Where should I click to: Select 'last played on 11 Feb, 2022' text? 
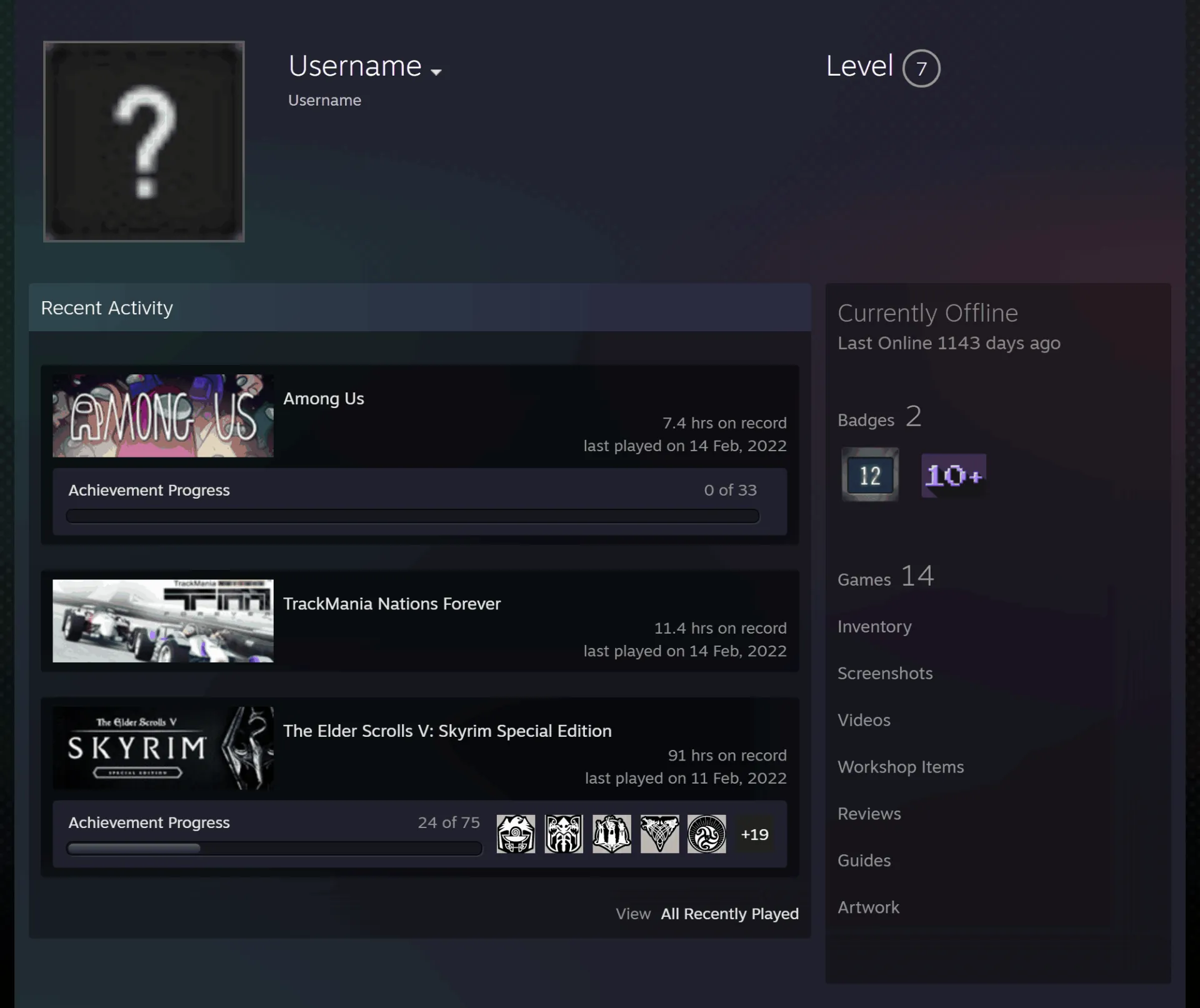pyautogui.click(x=686, y=778)
